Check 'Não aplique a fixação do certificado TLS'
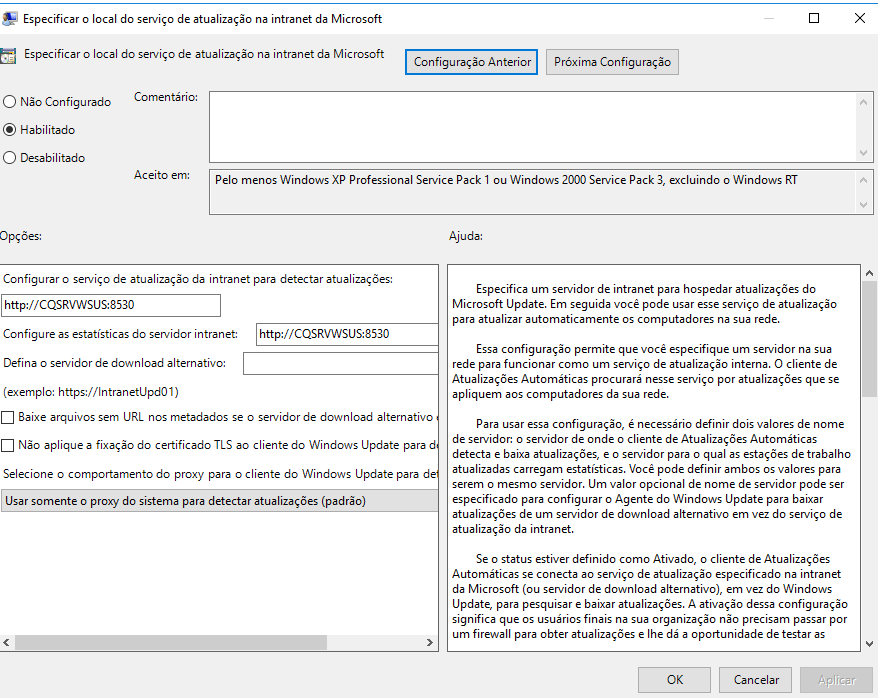 (9, 446)
